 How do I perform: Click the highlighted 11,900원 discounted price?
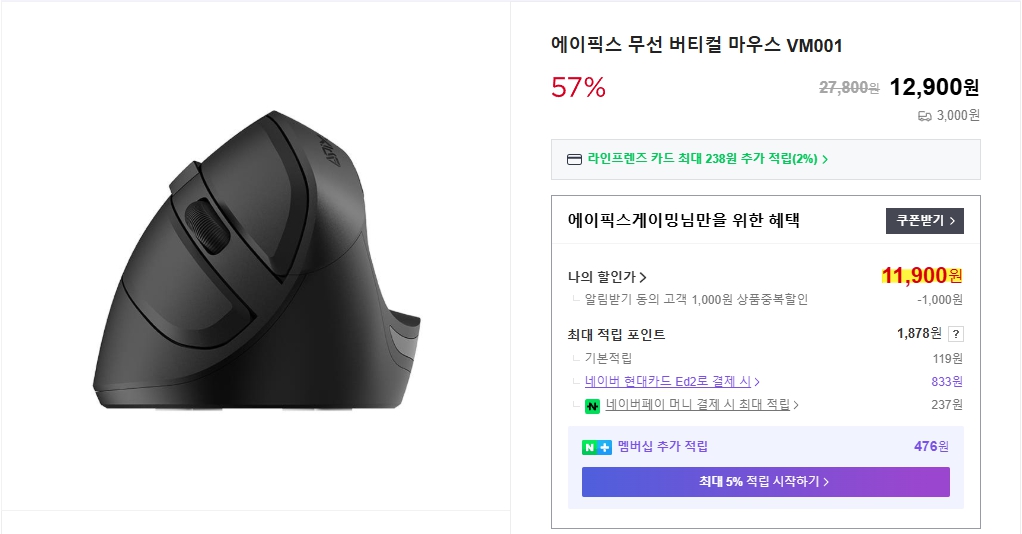click(921, 275)
